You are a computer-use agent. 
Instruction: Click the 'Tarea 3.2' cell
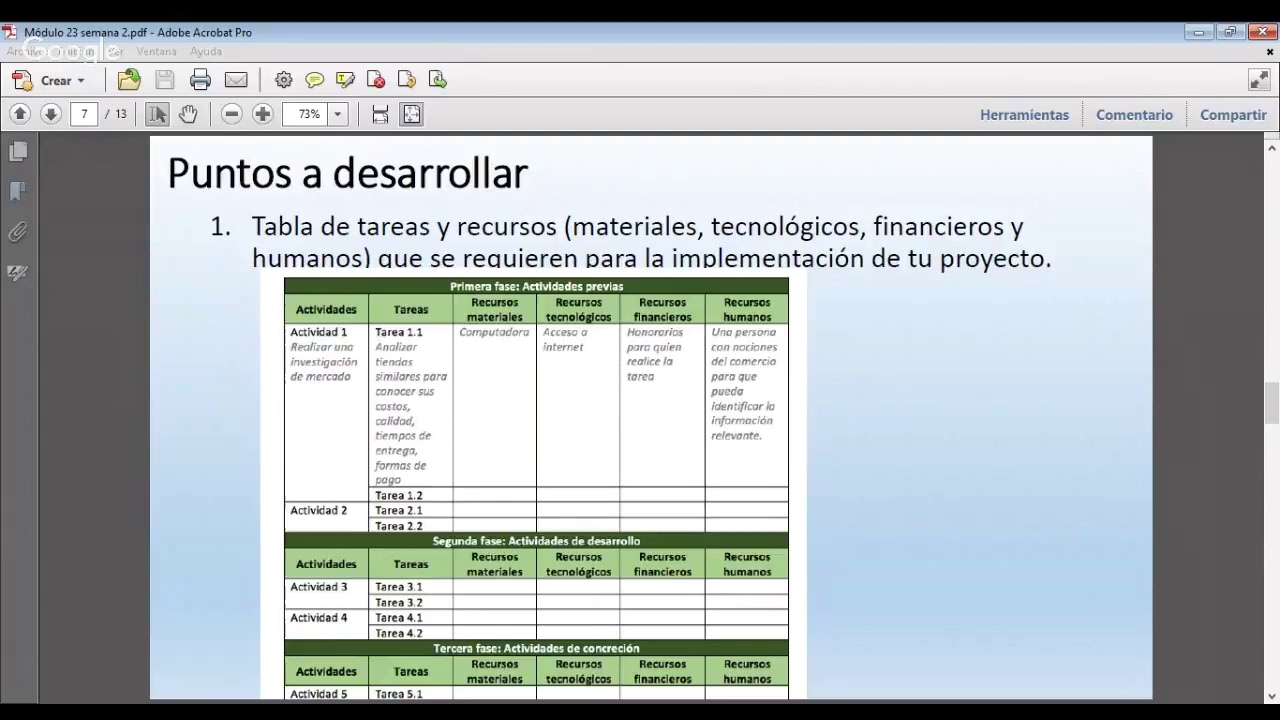(x=410, y=602)
